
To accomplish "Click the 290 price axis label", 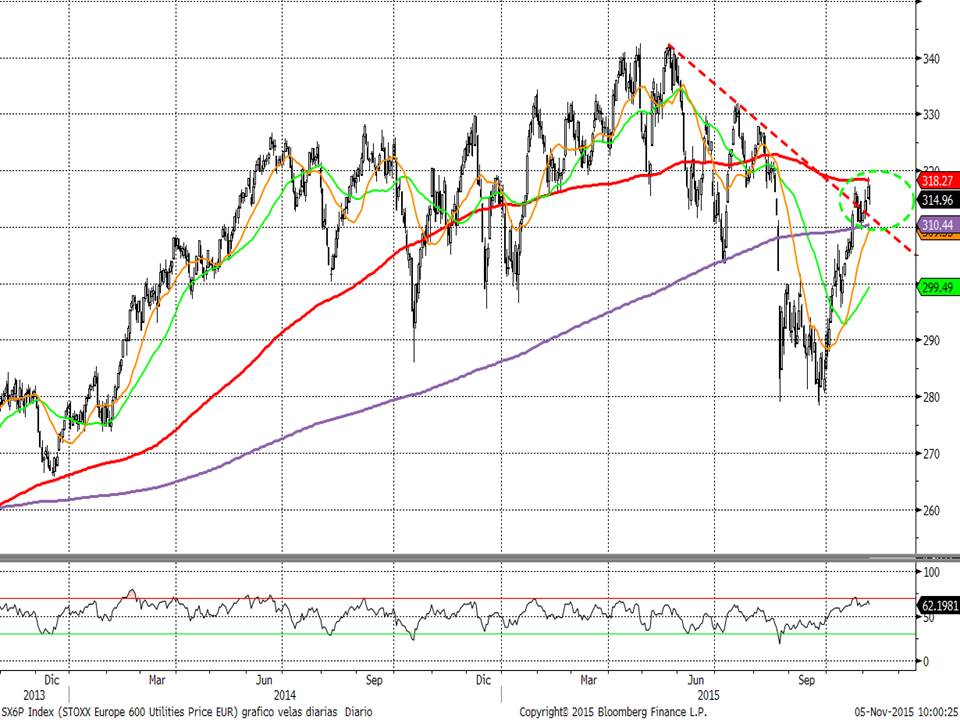I will click(931, 340).
